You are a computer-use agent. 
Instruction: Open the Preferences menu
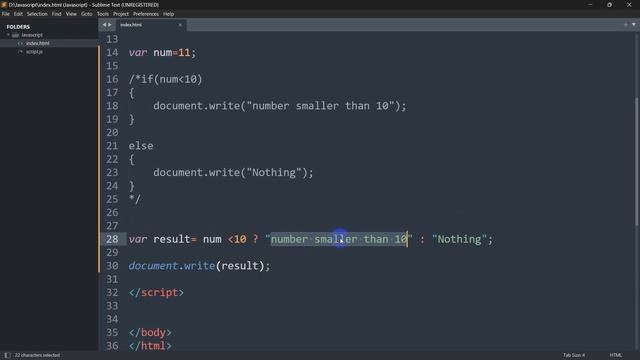click(x=146, y=14)
